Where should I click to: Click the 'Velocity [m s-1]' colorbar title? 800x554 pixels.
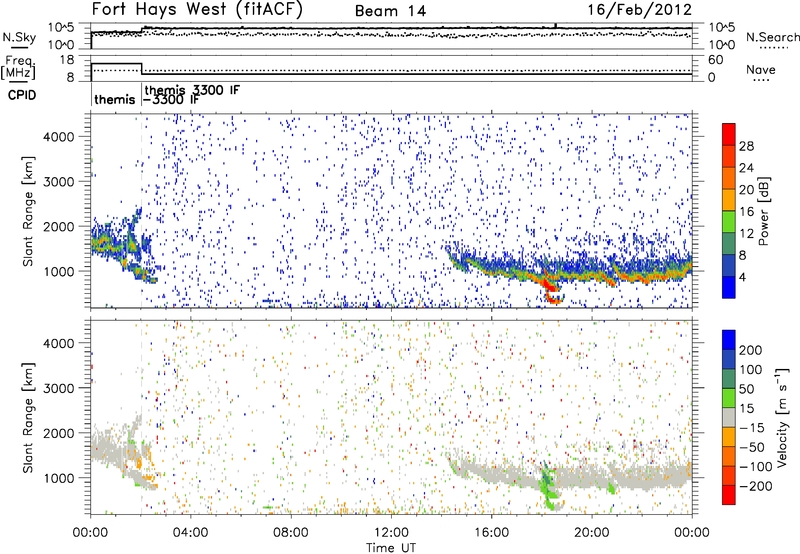(782, 418)
